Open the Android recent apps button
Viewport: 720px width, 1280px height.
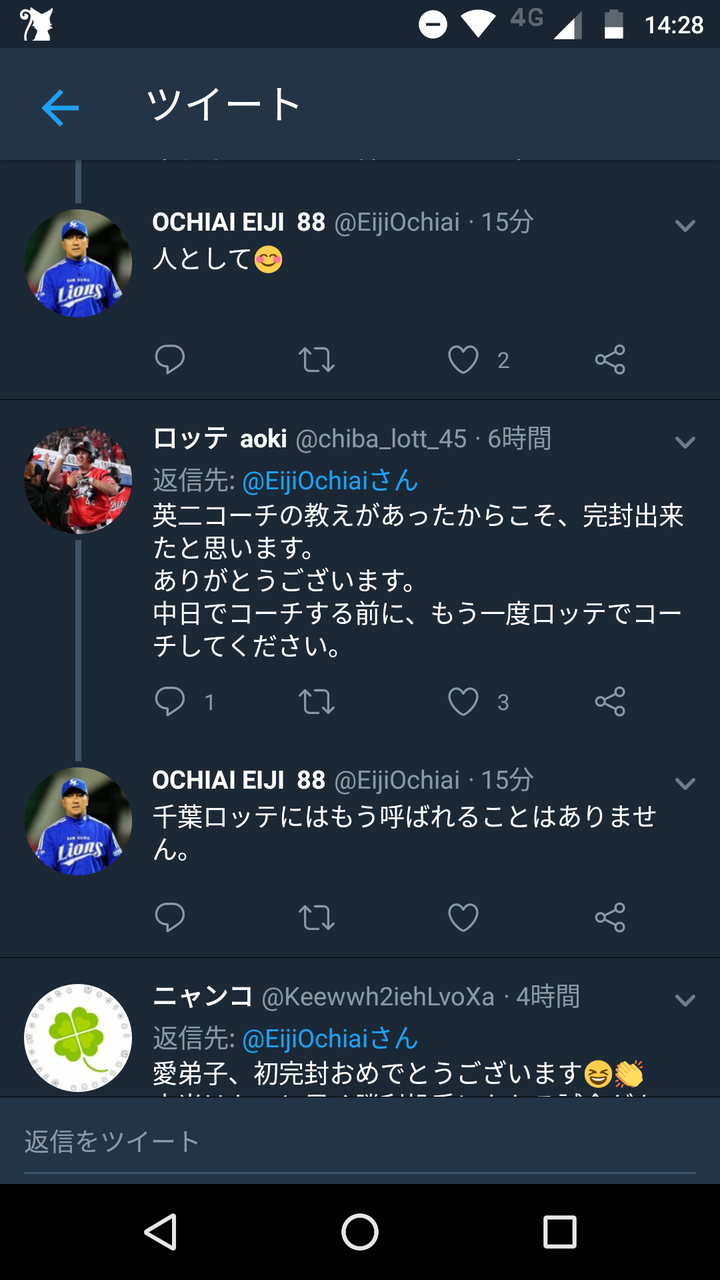coord(559,1232)
